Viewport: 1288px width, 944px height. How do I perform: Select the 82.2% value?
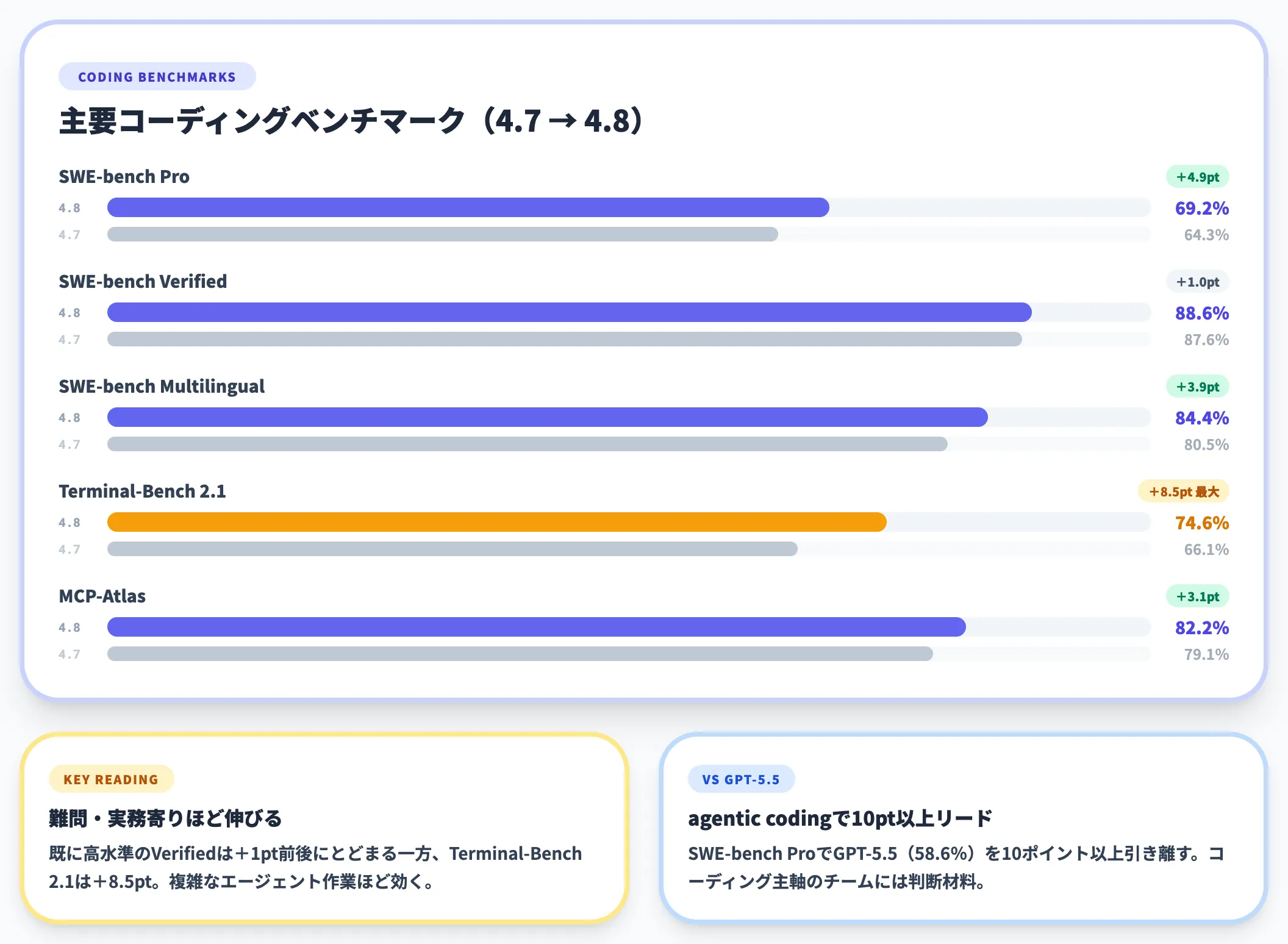(x=1201, y=628)
